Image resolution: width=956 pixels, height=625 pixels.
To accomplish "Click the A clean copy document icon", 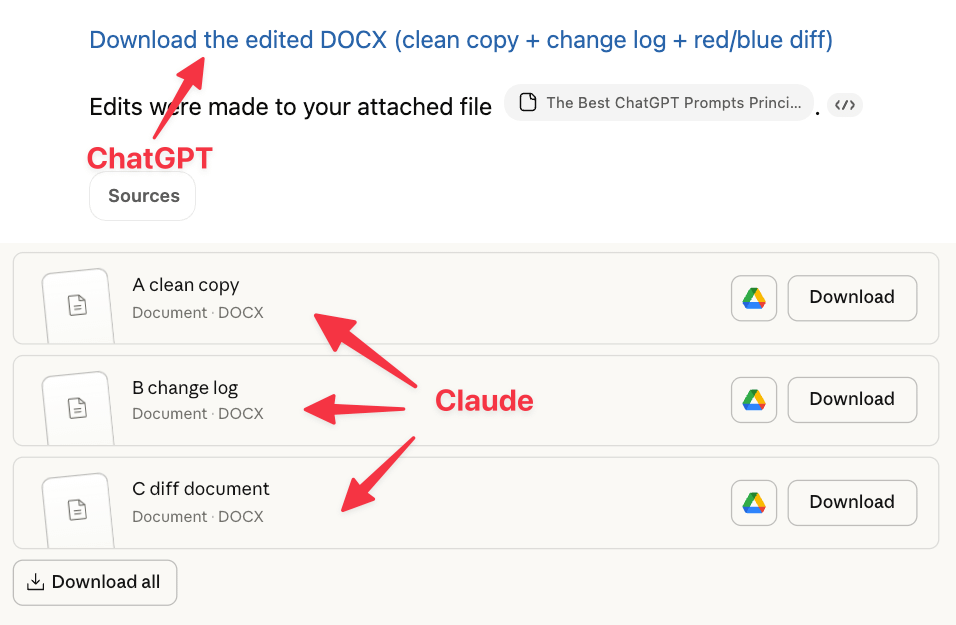I will [77, 304].
